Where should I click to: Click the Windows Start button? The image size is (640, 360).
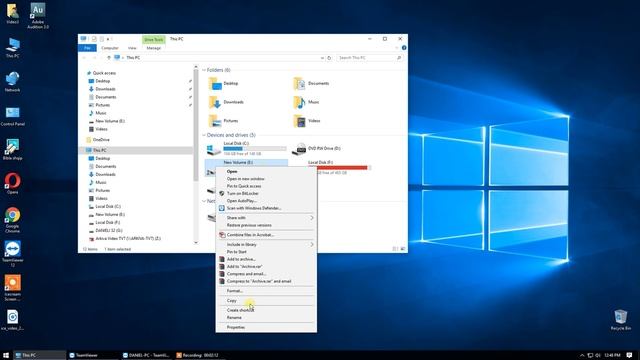point(6,355)
